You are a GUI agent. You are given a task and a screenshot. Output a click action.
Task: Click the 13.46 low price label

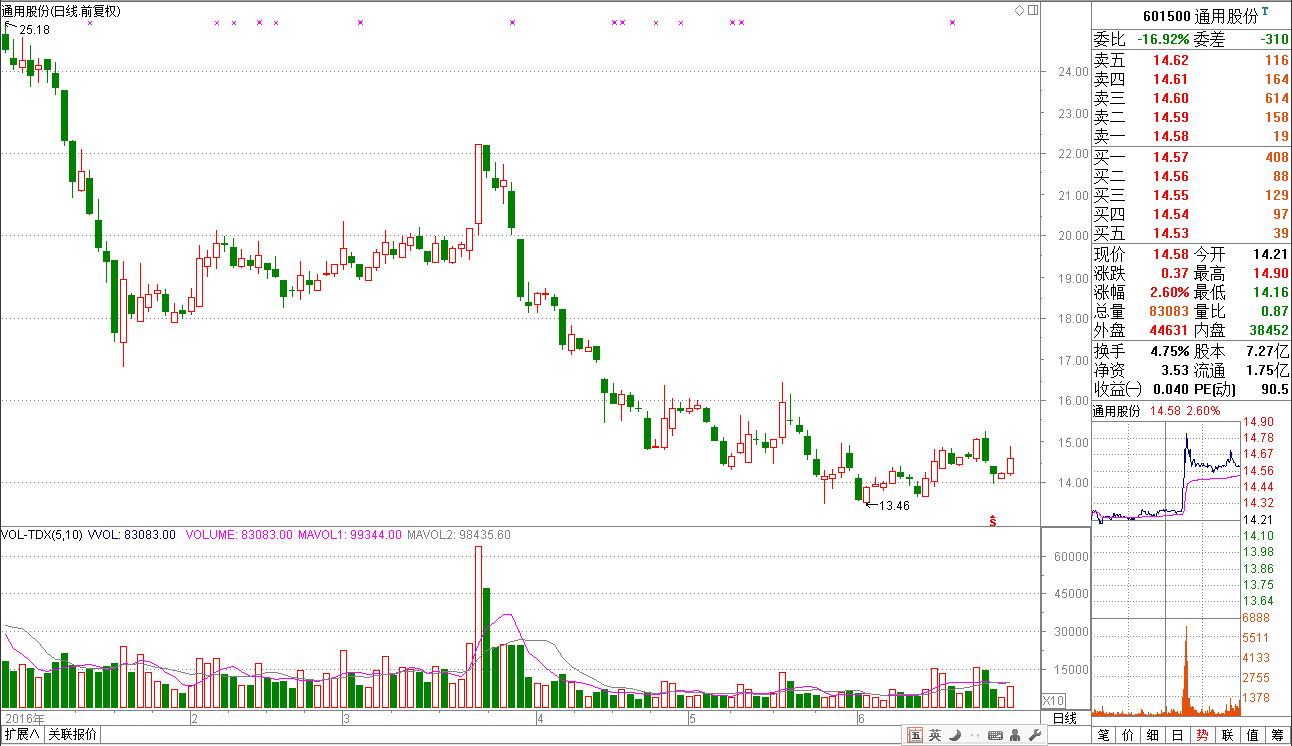point(894,506)
